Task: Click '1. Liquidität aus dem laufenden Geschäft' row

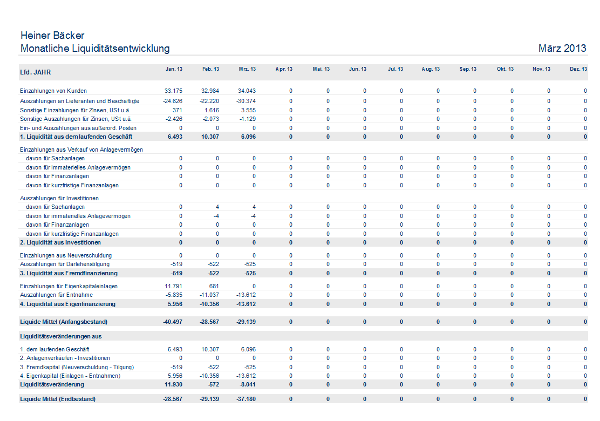Action: (303, 137)
